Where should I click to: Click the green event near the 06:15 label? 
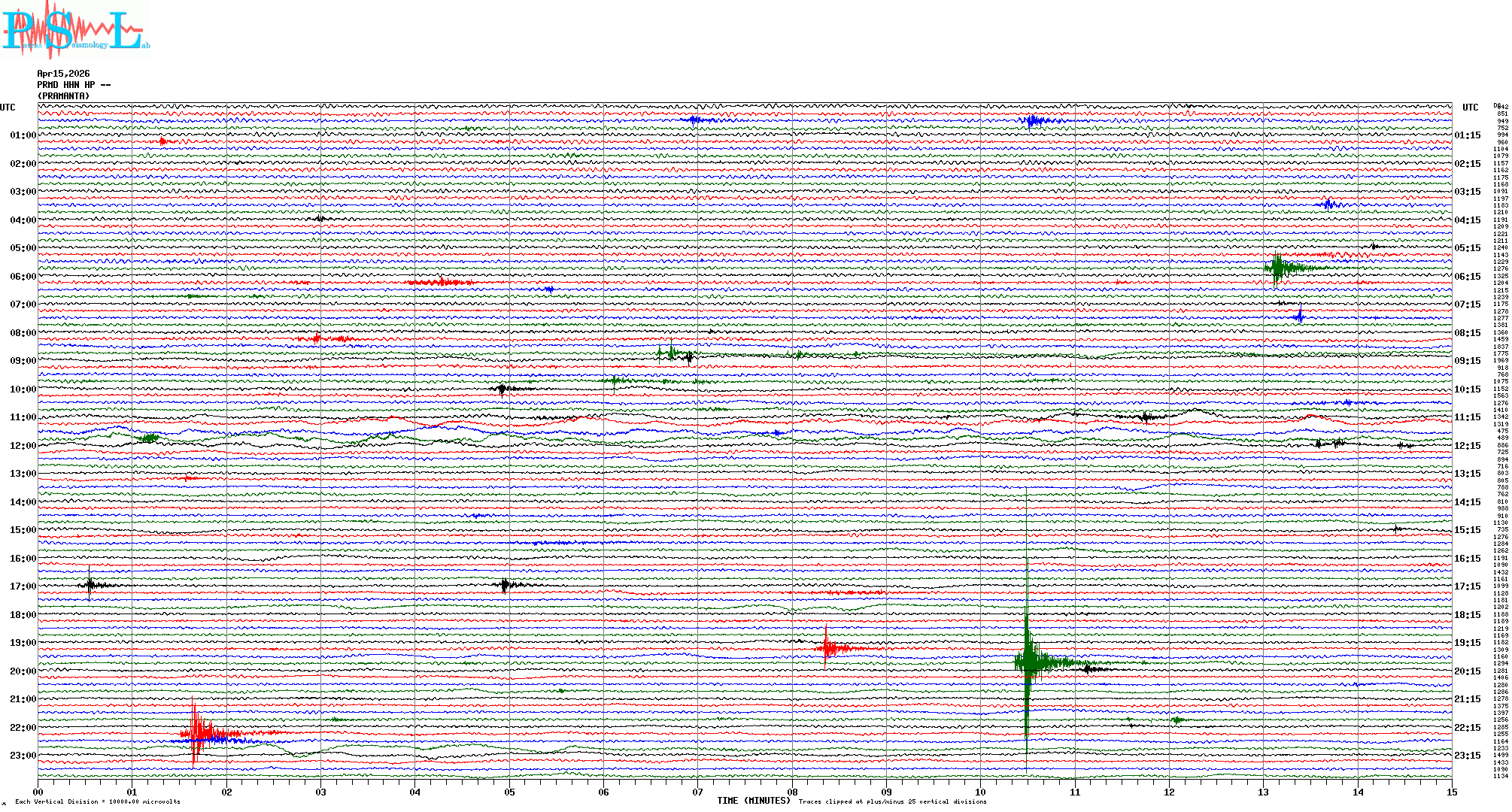(x=1277, y=268)
